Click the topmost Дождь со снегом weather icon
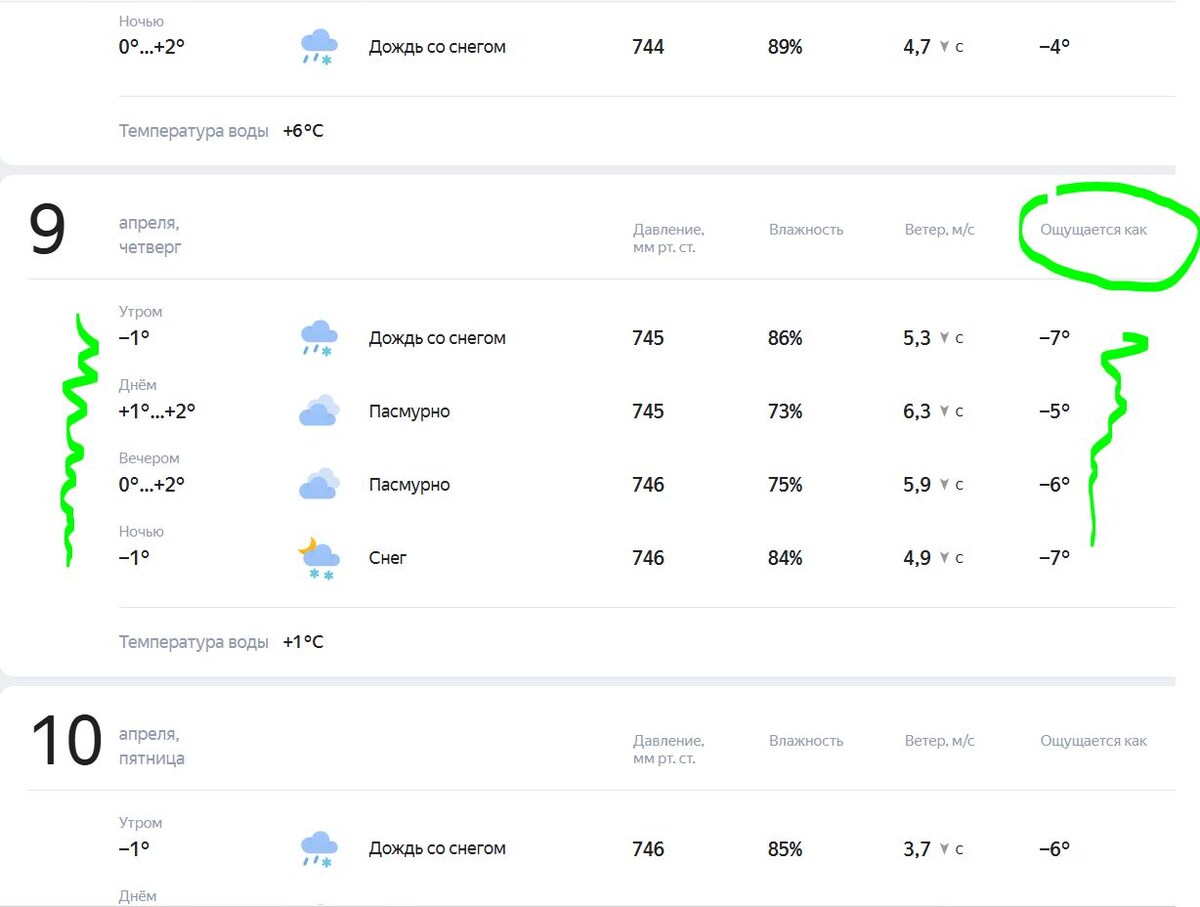The image size is (1200, 907). (317, 46)
